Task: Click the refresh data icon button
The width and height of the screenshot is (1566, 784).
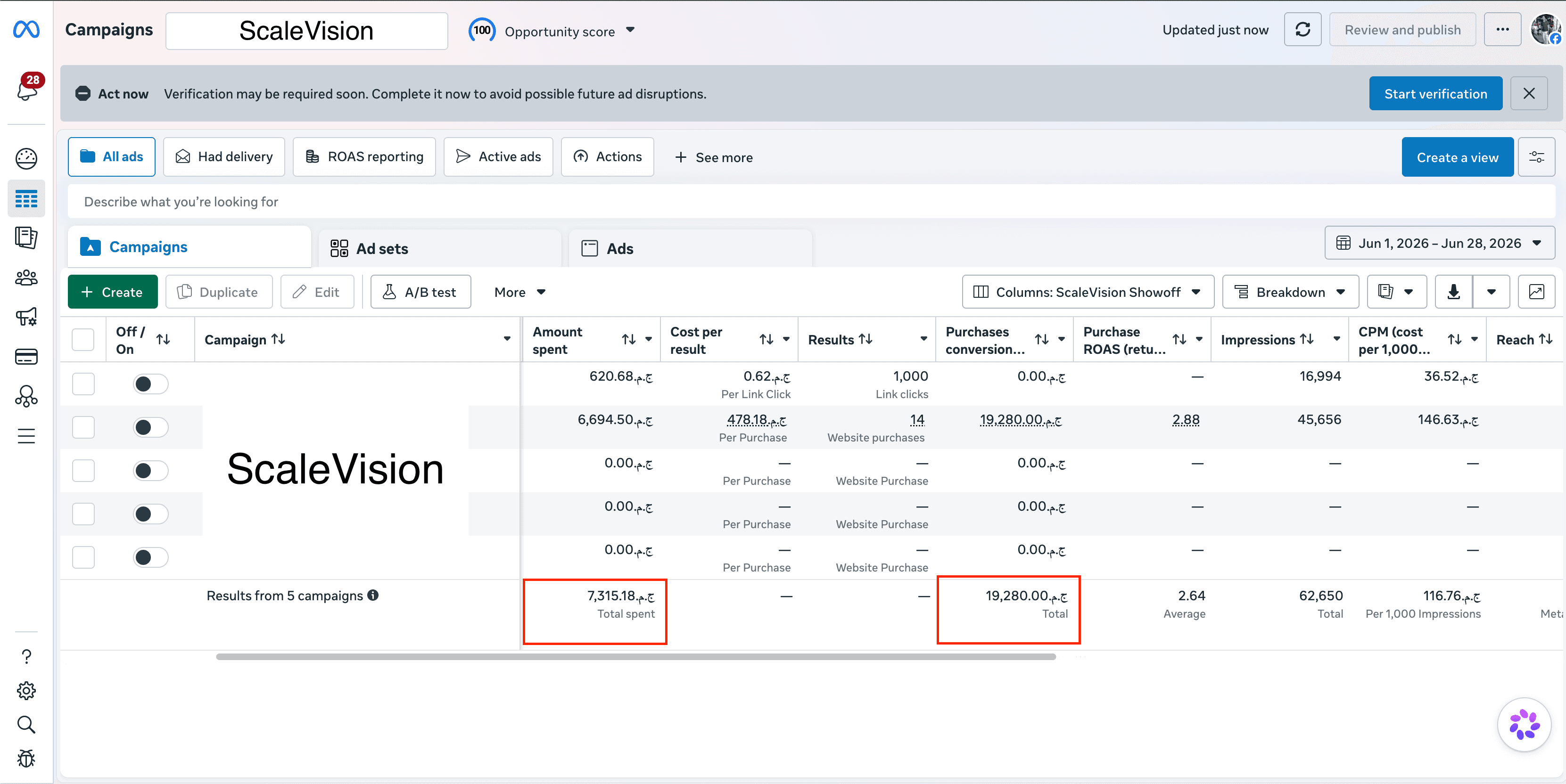Action: click(1303, 30)
